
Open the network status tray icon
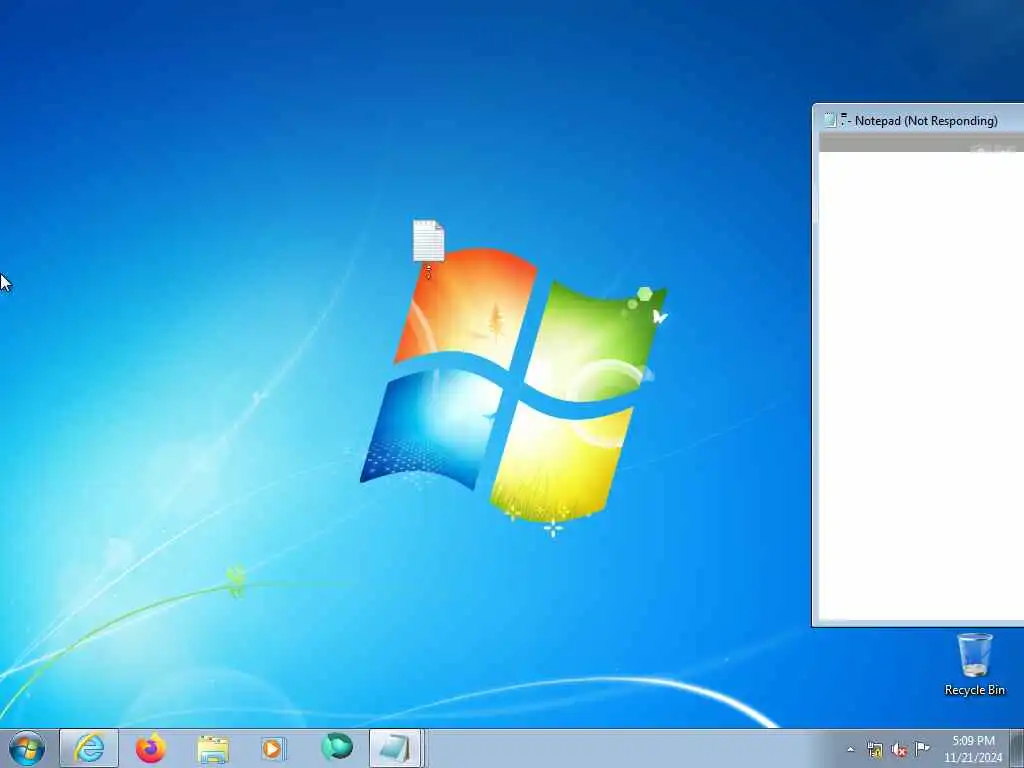coord(874,749)
